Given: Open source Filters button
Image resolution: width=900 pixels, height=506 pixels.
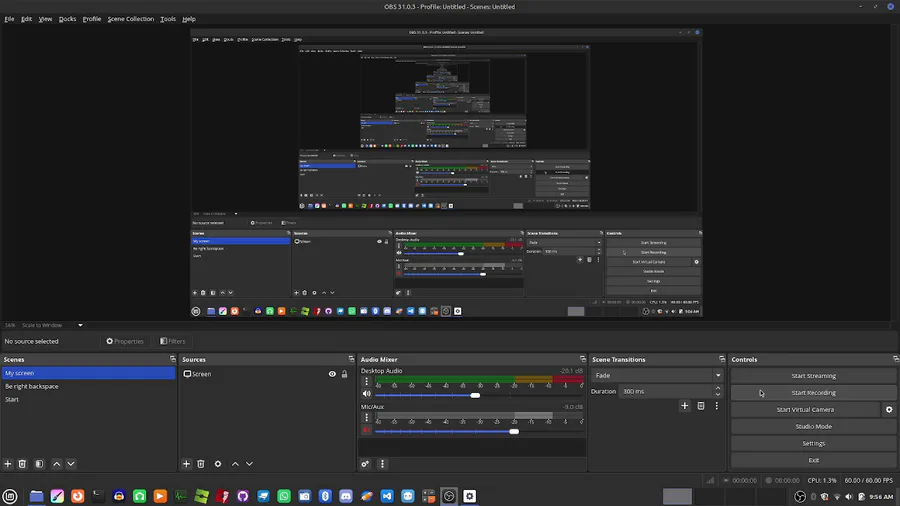Looking at the screenshot, I should click(173, 341).
